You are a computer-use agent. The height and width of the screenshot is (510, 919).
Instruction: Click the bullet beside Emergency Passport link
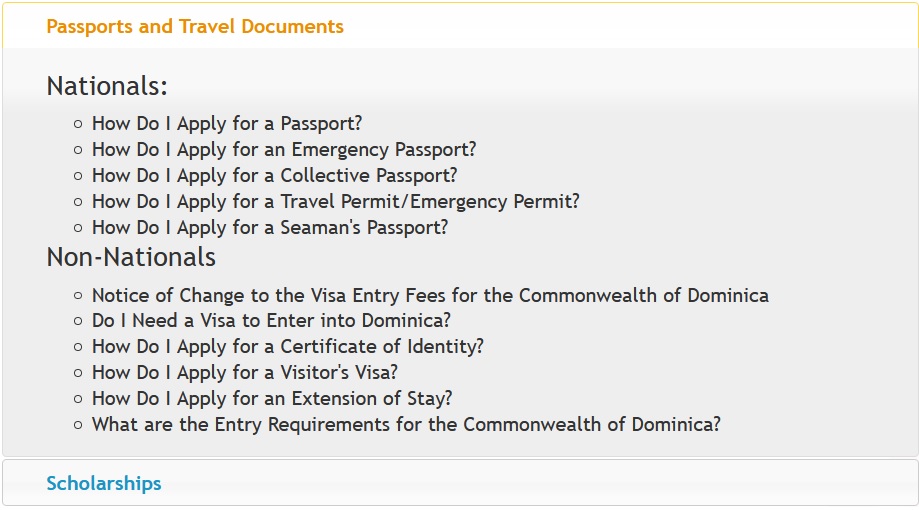(78, 151)
